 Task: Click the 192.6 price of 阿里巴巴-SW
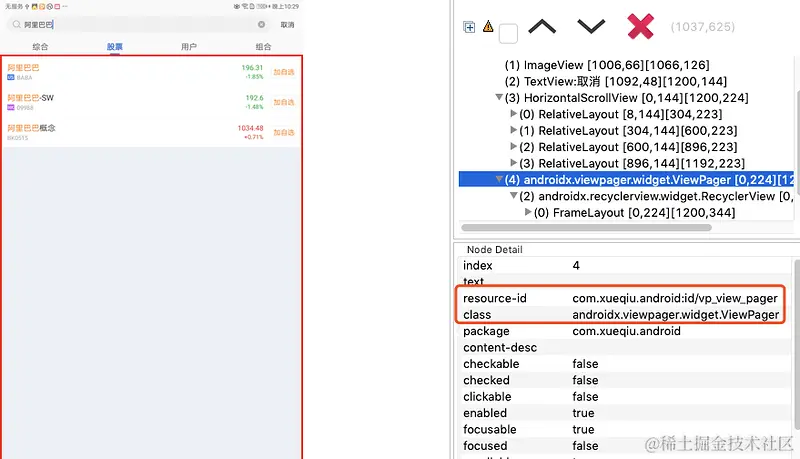[255, 97]
